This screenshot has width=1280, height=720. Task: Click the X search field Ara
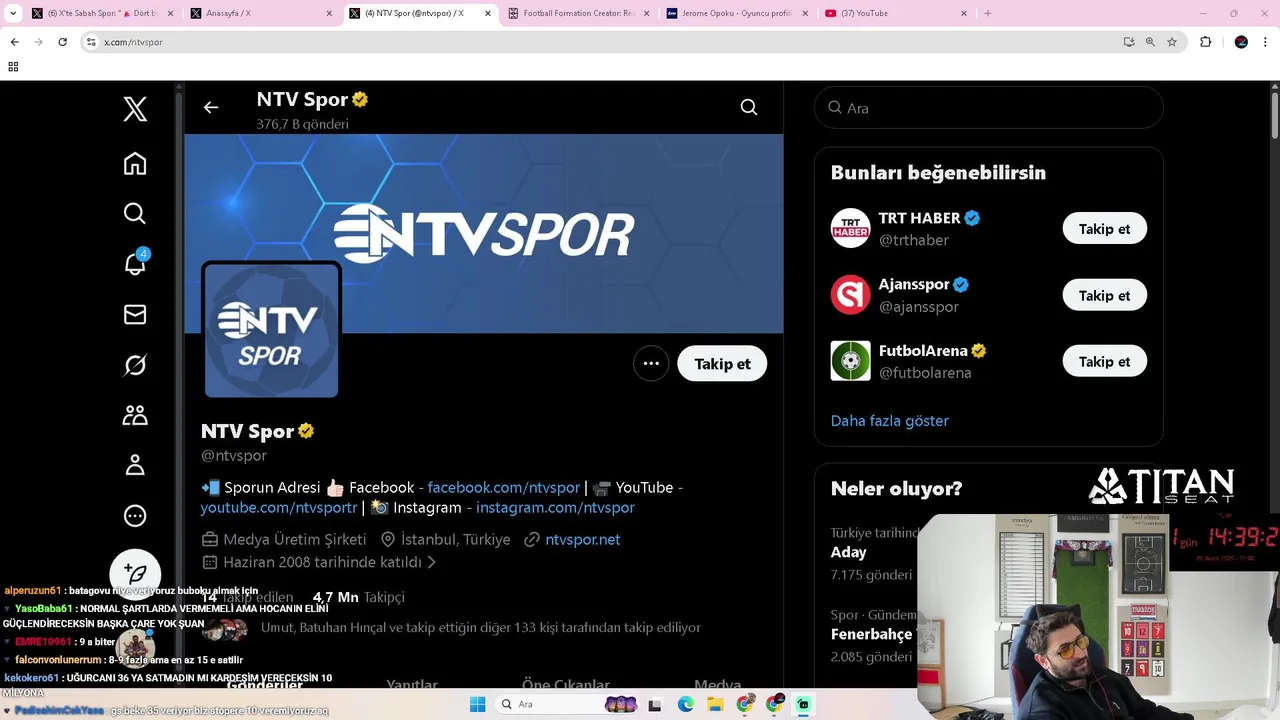point(988,107)
